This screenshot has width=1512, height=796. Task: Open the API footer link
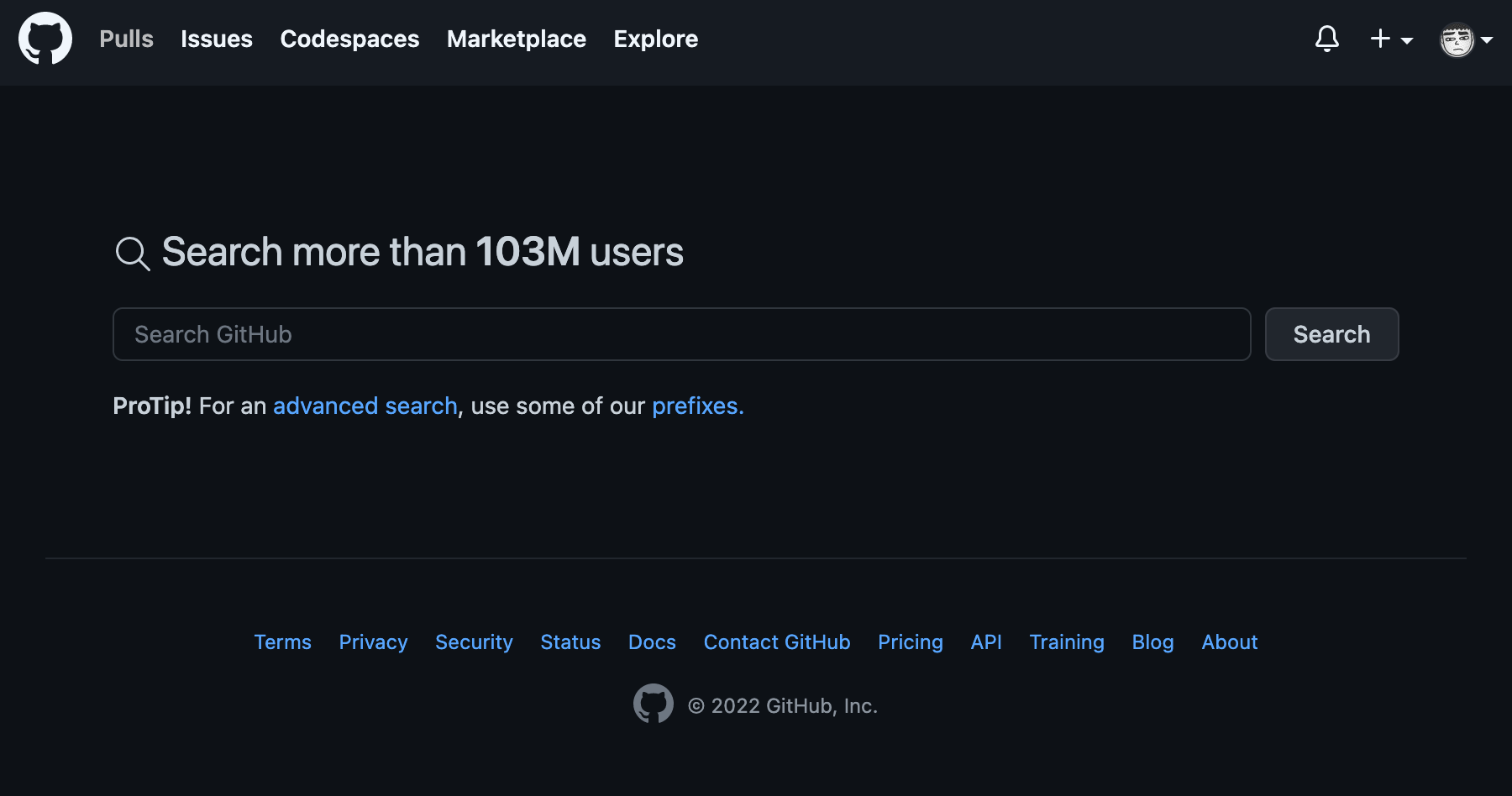pyautogui.click(x=986, y=642)
